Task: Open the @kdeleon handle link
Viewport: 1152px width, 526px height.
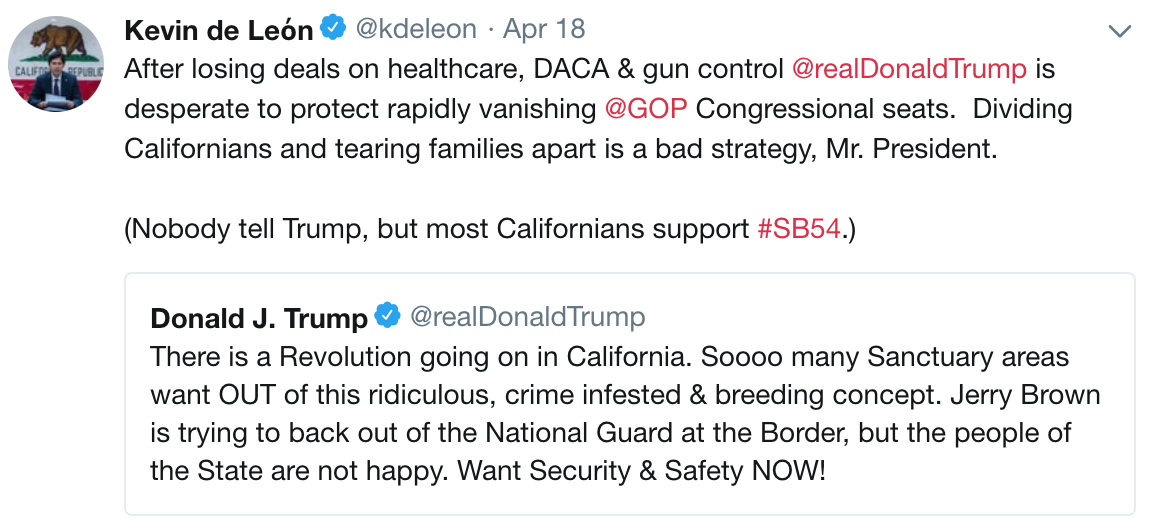Action: tap(416, 30)
